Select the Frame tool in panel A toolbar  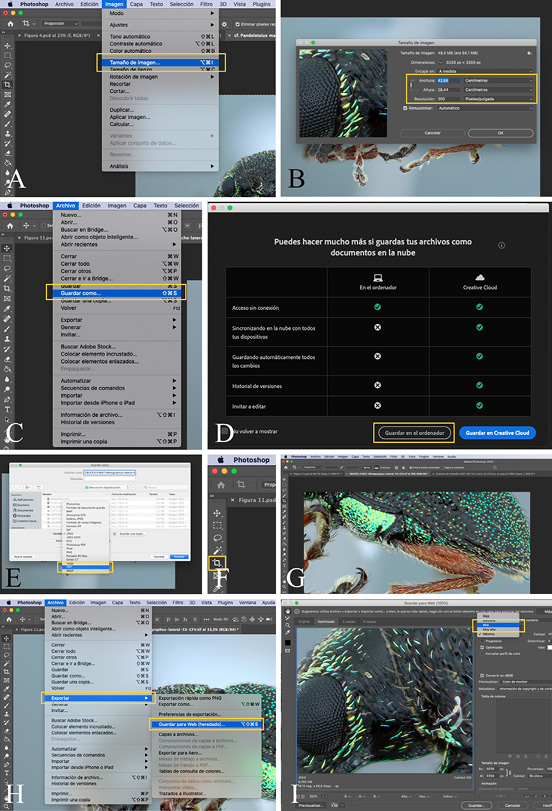coord(8,95)
